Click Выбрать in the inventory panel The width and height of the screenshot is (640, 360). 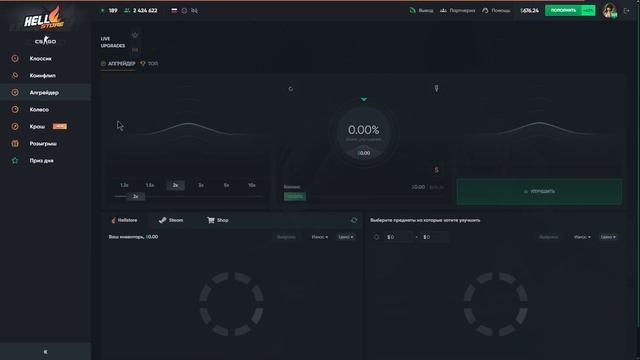tap(286, 237)
